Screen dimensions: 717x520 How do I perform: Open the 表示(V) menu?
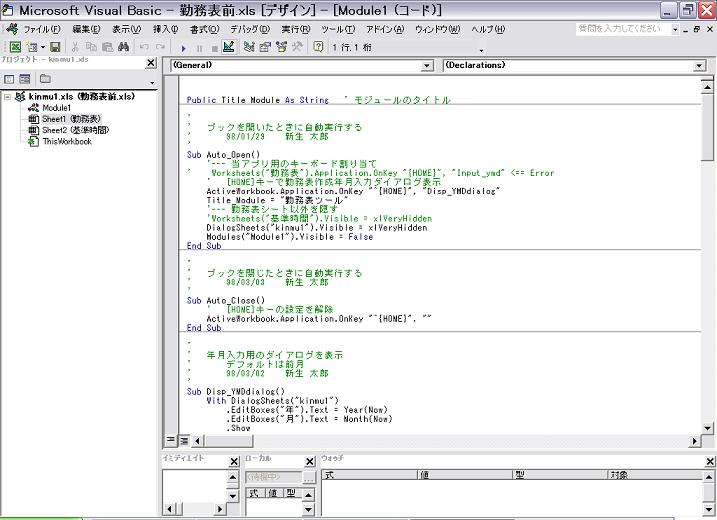click(x=127, y=29)
